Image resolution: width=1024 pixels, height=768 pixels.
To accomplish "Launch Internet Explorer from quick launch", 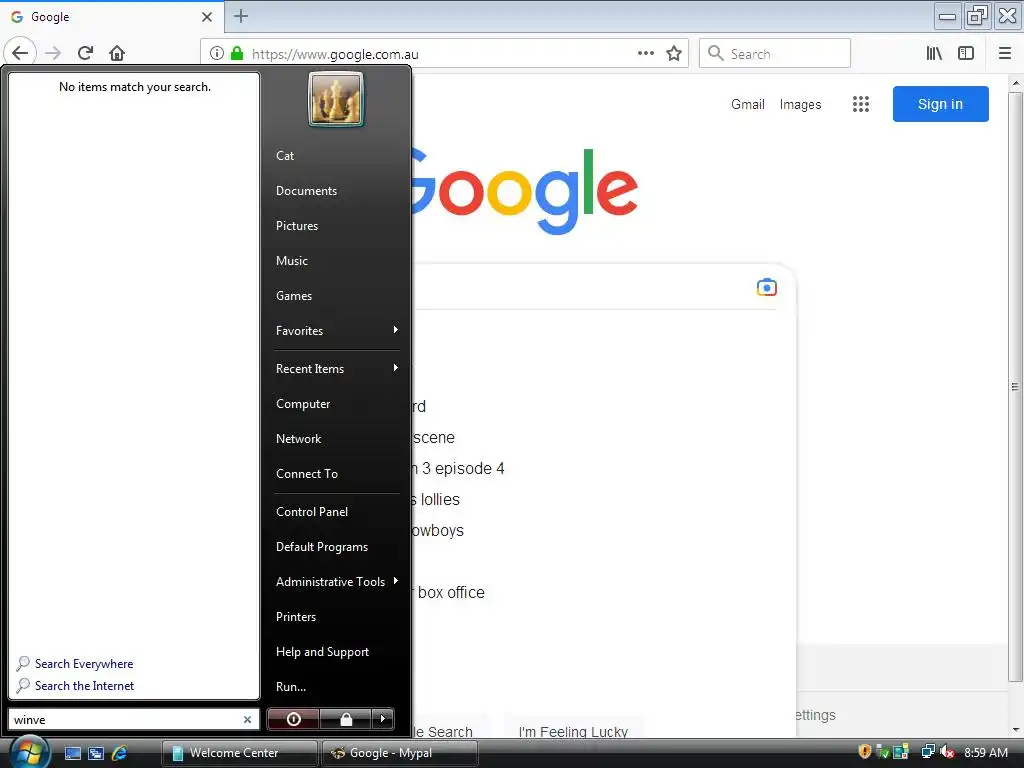I will (x=119, y=753).
